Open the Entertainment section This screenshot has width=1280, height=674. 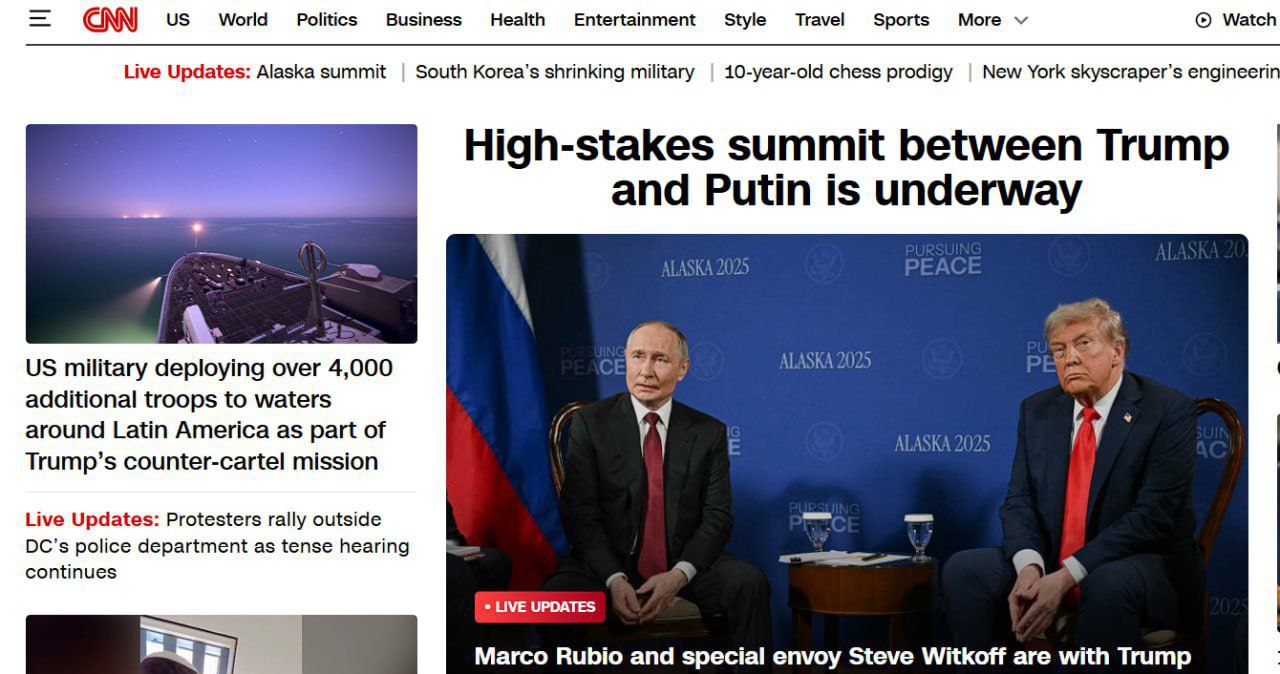(x=635, y=19)
